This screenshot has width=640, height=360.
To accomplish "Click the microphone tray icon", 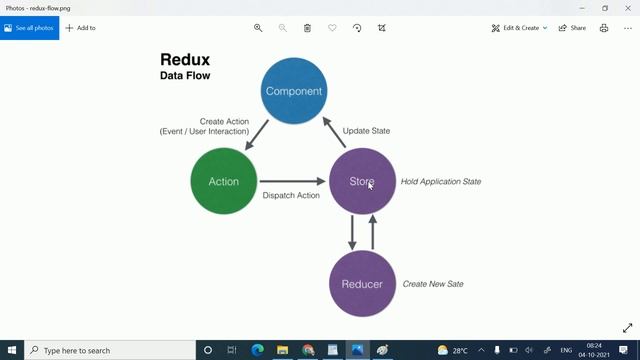I will [497, 350].
